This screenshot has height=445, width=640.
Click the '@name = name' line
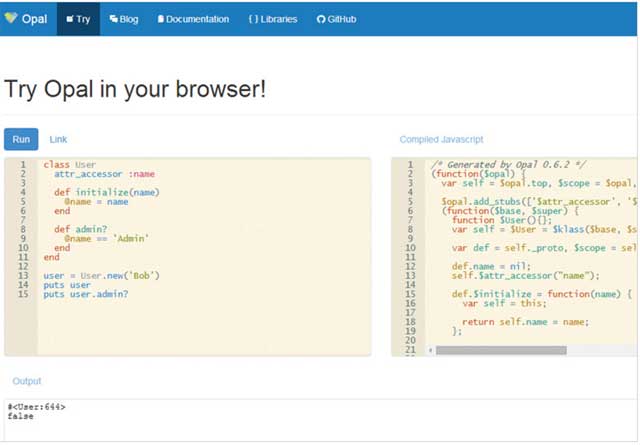96,202
